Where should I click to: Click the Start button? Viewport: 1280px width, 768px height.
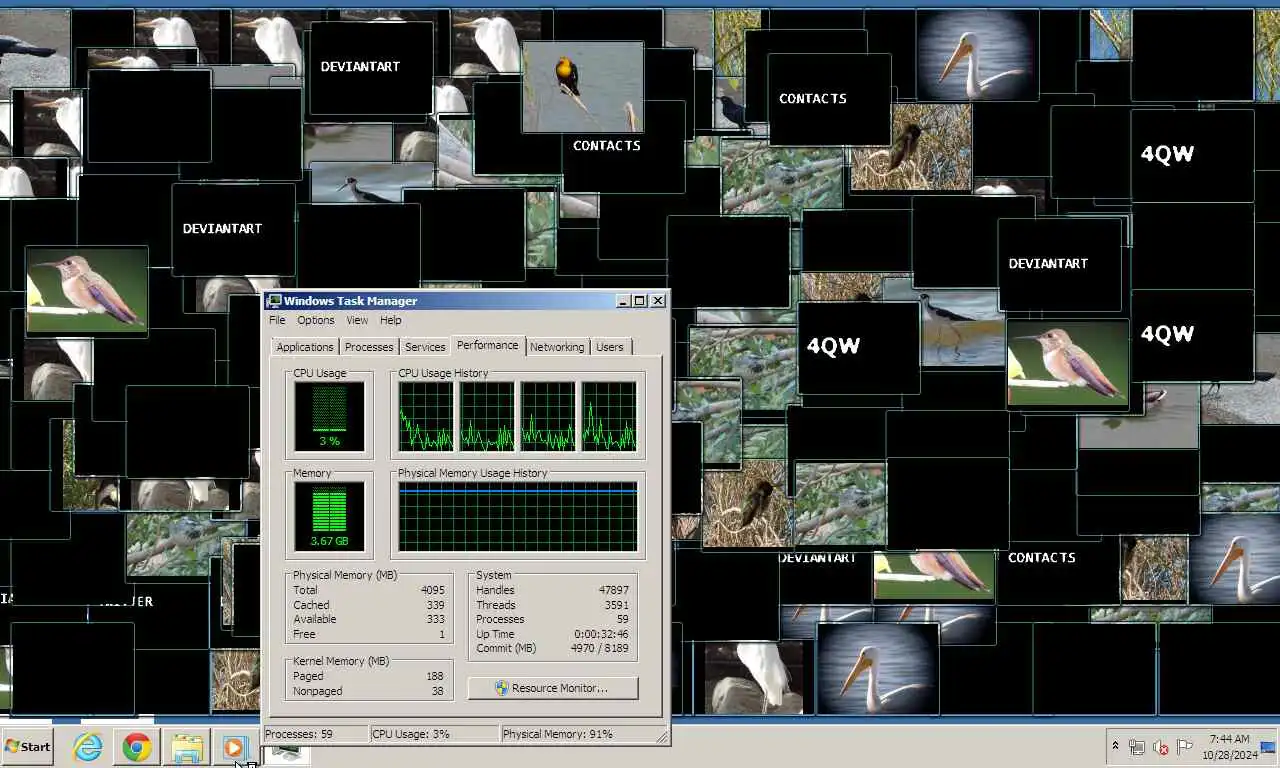point(27,747)
